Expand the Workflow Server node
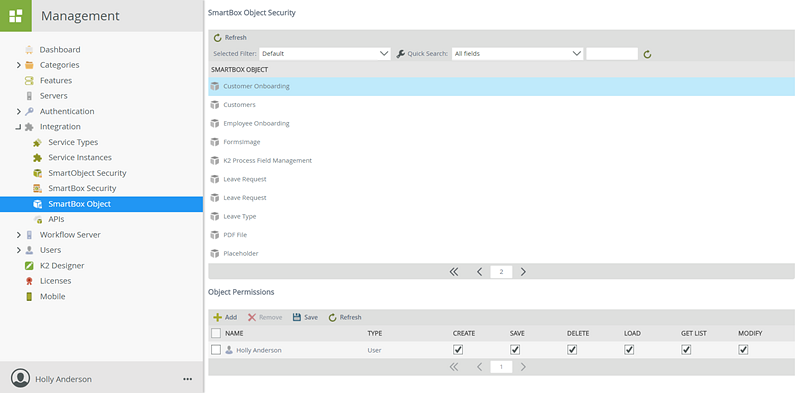The height and width of the screenshot is (393, 800). pyautogui.click(x=19, y=235)
